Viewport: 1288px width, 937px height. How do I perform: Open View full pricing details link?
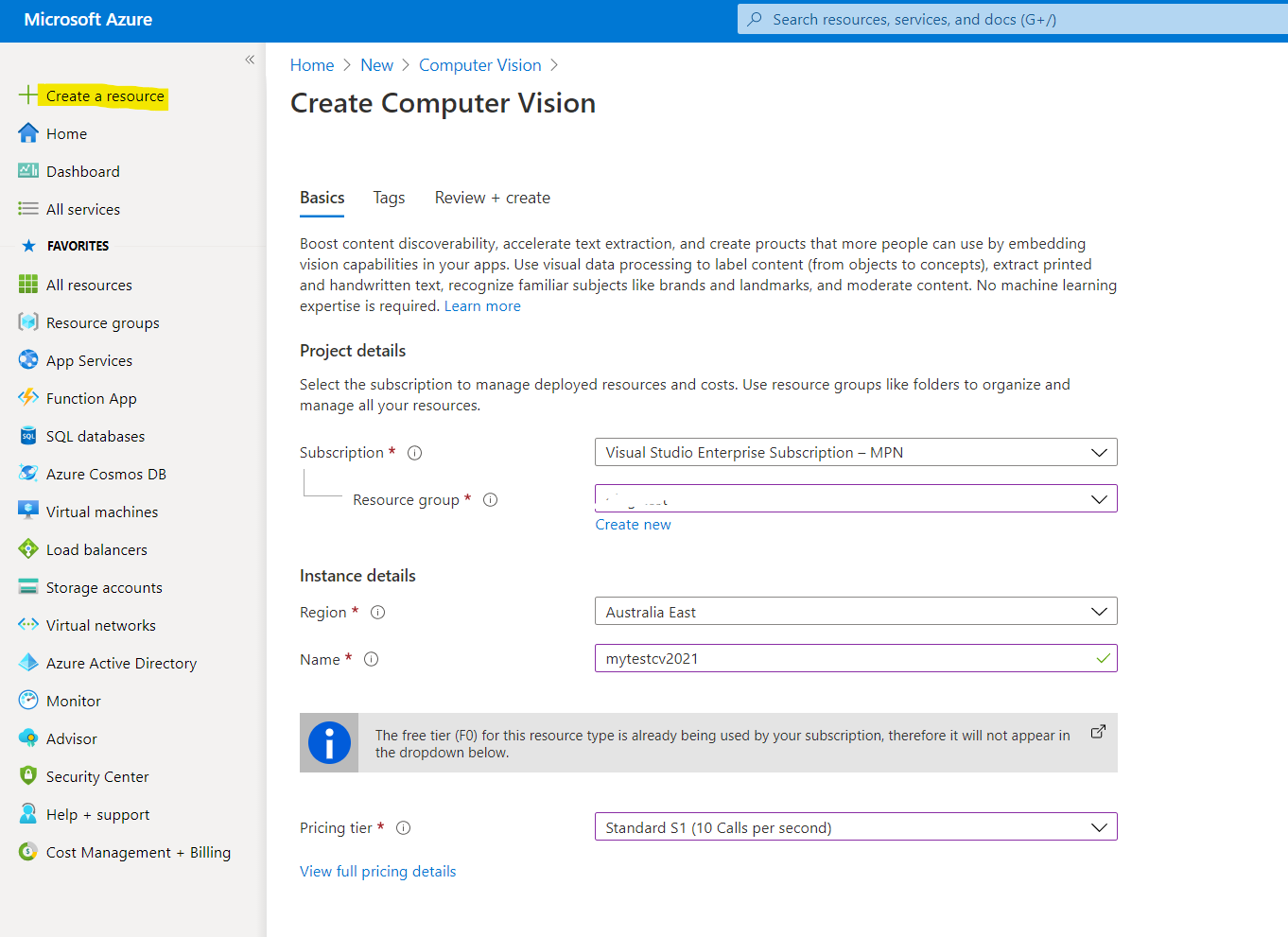pos(377,871)
